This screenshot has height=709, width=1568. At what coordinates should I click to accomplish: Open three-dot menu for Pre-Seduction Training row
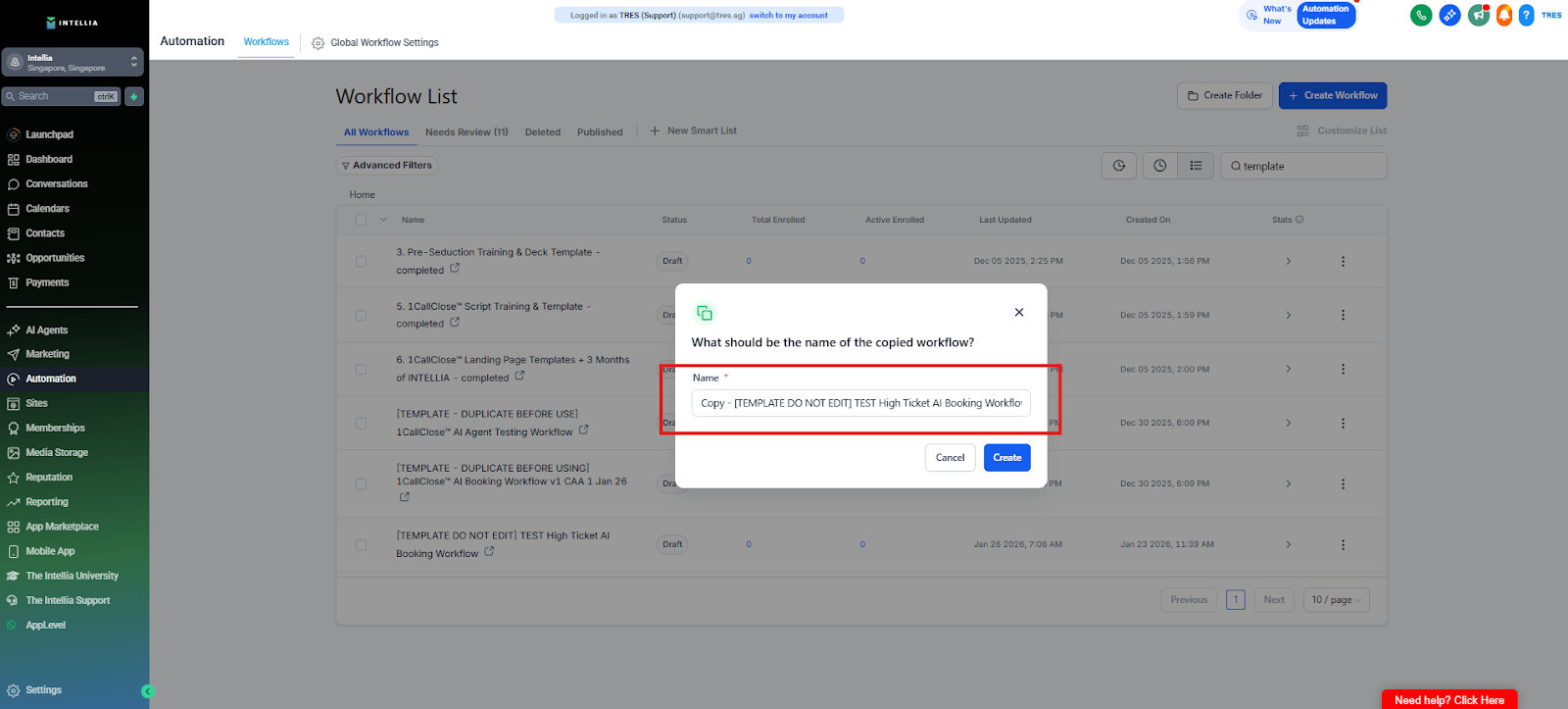[1343, 261]
